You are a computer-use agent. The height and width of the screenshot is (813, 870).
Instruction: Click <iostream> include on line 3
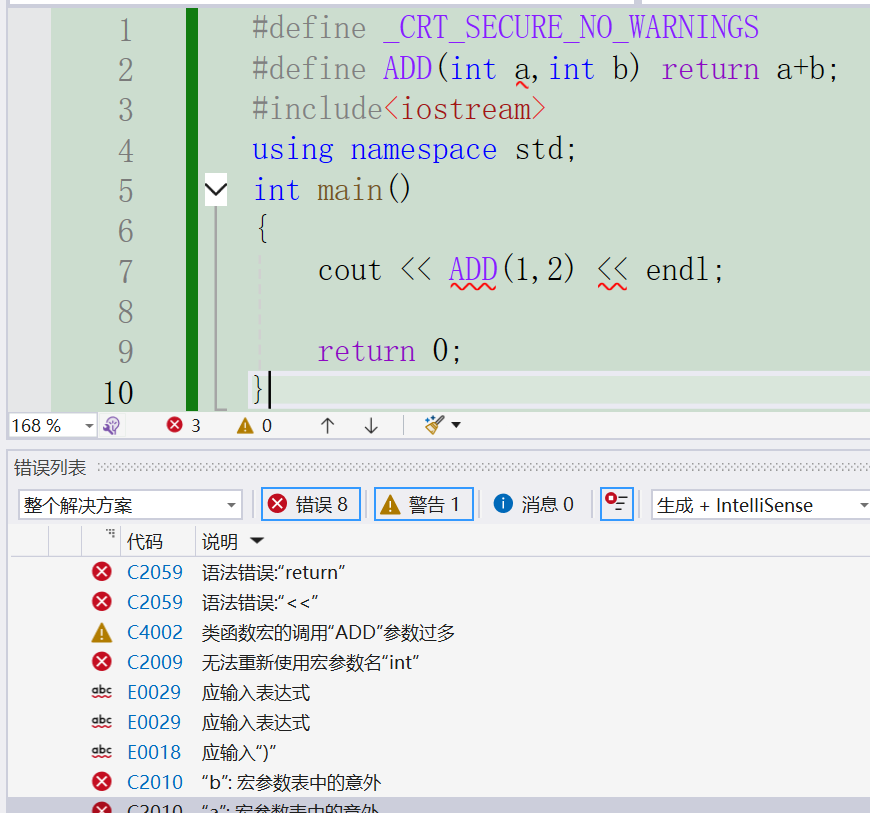(x=465, y=108)
